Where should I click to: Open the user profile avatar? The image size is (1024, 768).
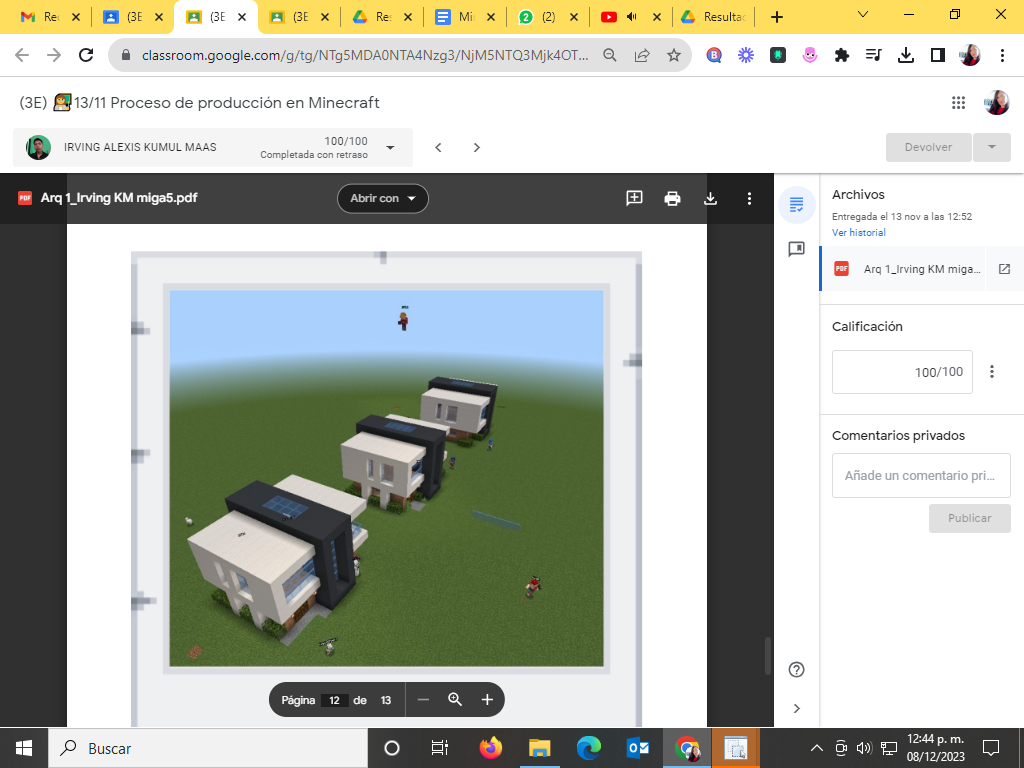997,103
